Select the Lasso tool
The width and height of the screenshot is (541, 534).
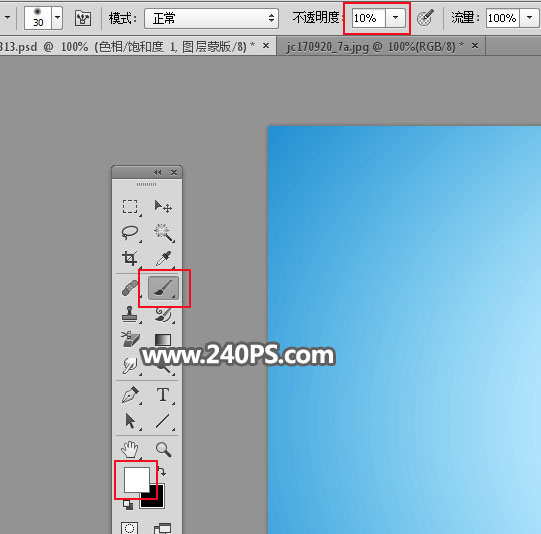130,232
